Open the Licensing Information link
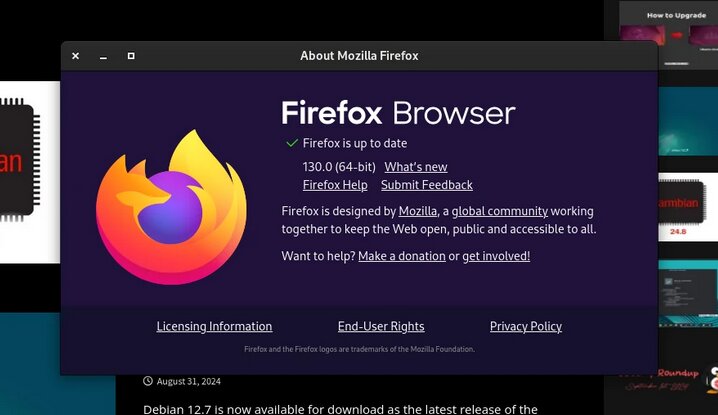Screen dimensions: 718x415 click(214, 326)
